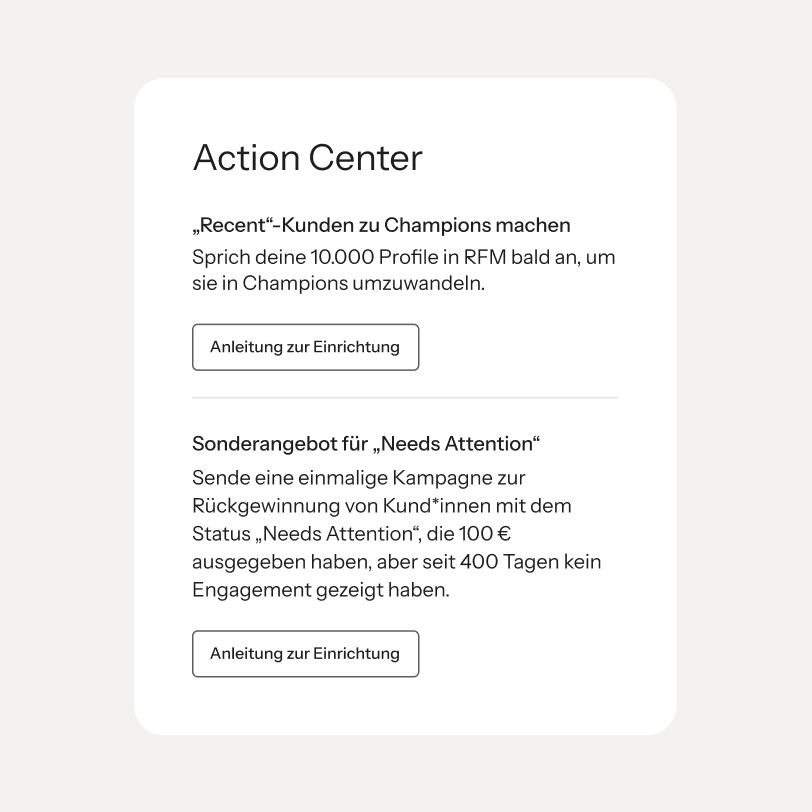Click the first "Anleitung zur Einrichtung" button
812x812 pixels.
click(x=306, y=347)
